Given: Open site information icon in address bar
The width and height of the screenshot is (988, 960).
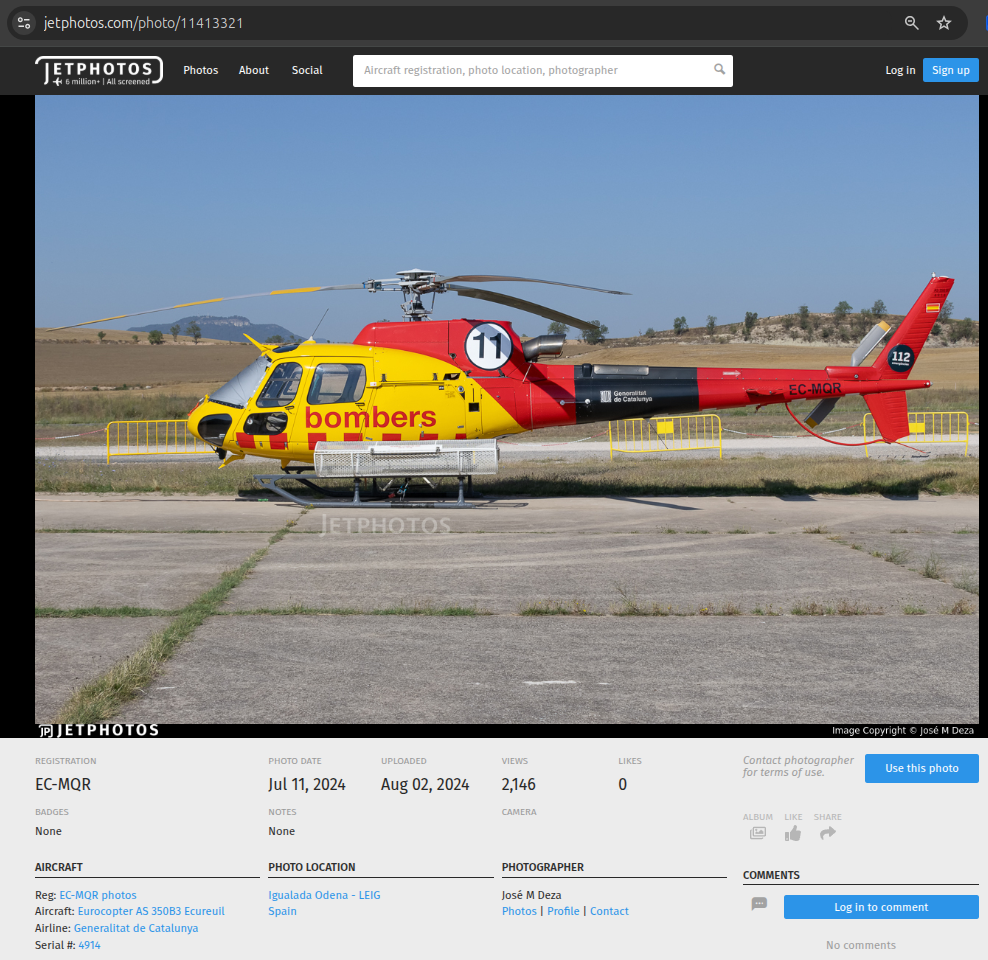Looking at the screenshot, I should tap(24, 23).
